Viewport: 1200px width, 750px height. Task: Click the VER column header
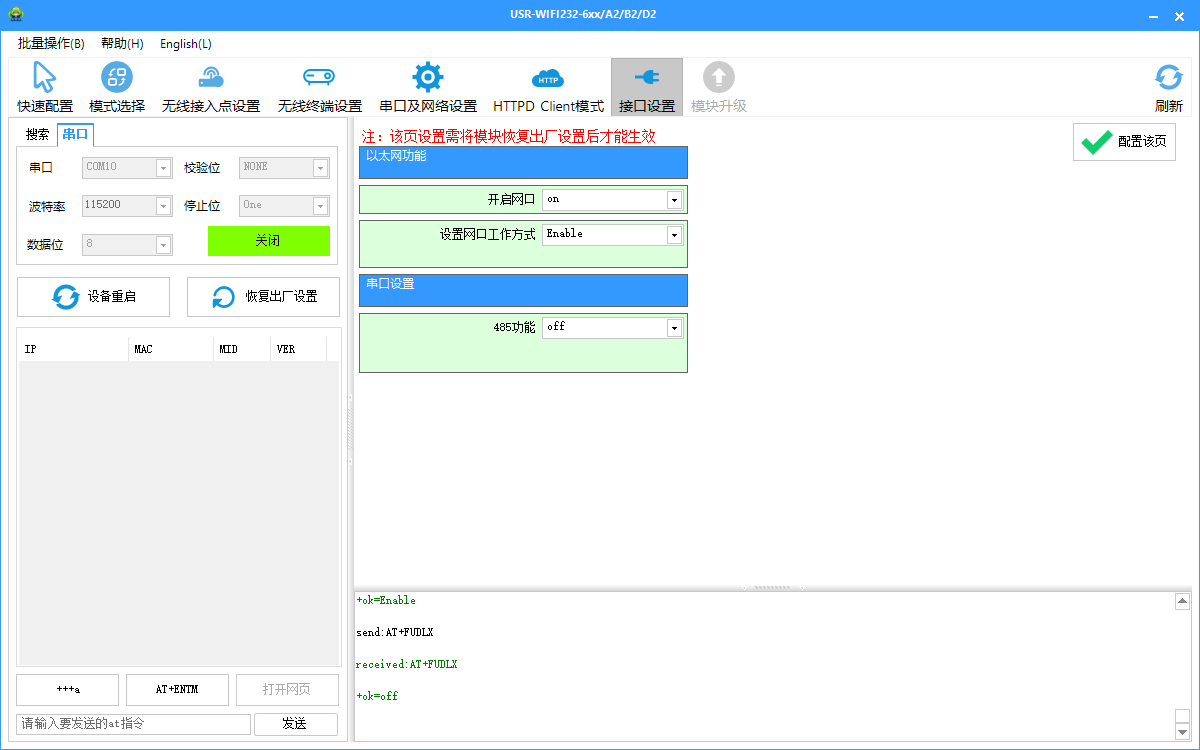(x=298, y=350)
